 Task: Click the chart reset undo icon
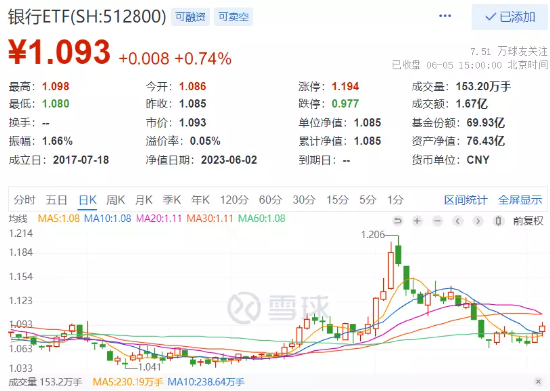pyautogui.click(x=398, y=221)
